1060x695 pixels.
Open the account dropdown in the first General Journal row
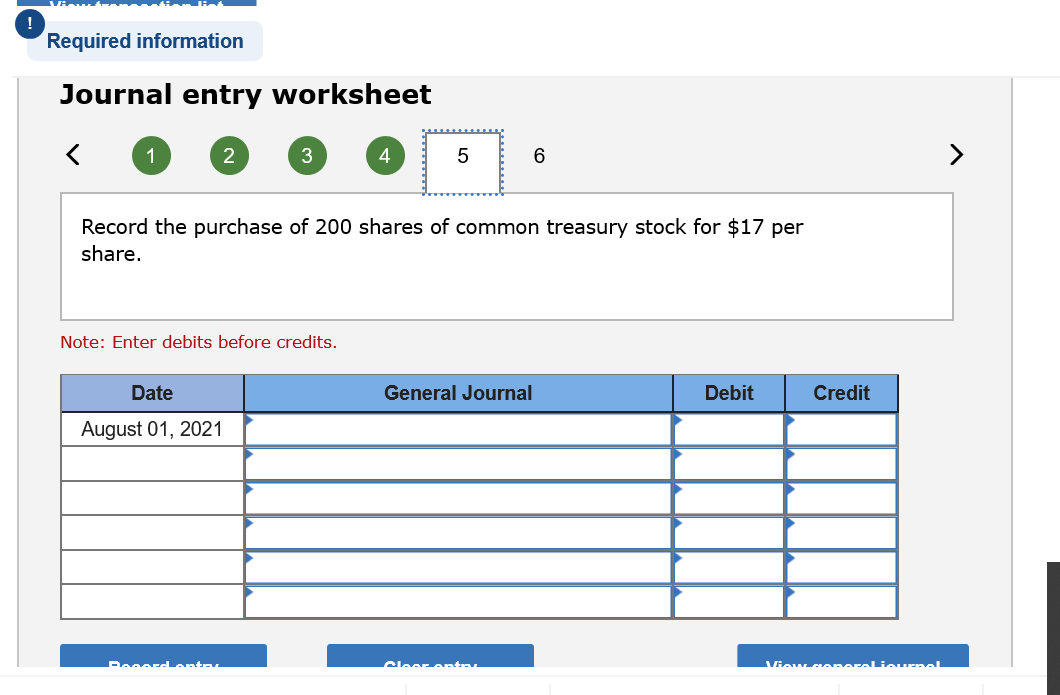click(458, 428)
